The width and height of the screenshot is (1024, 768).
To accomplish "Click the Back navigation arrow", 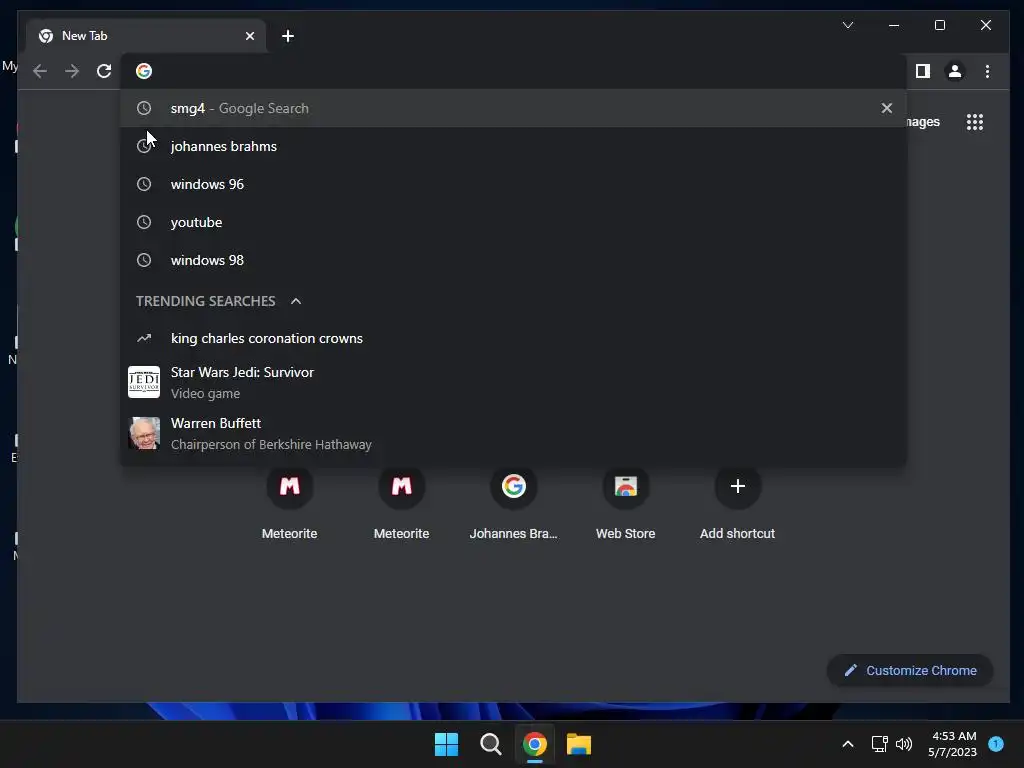I will point(40,71).
